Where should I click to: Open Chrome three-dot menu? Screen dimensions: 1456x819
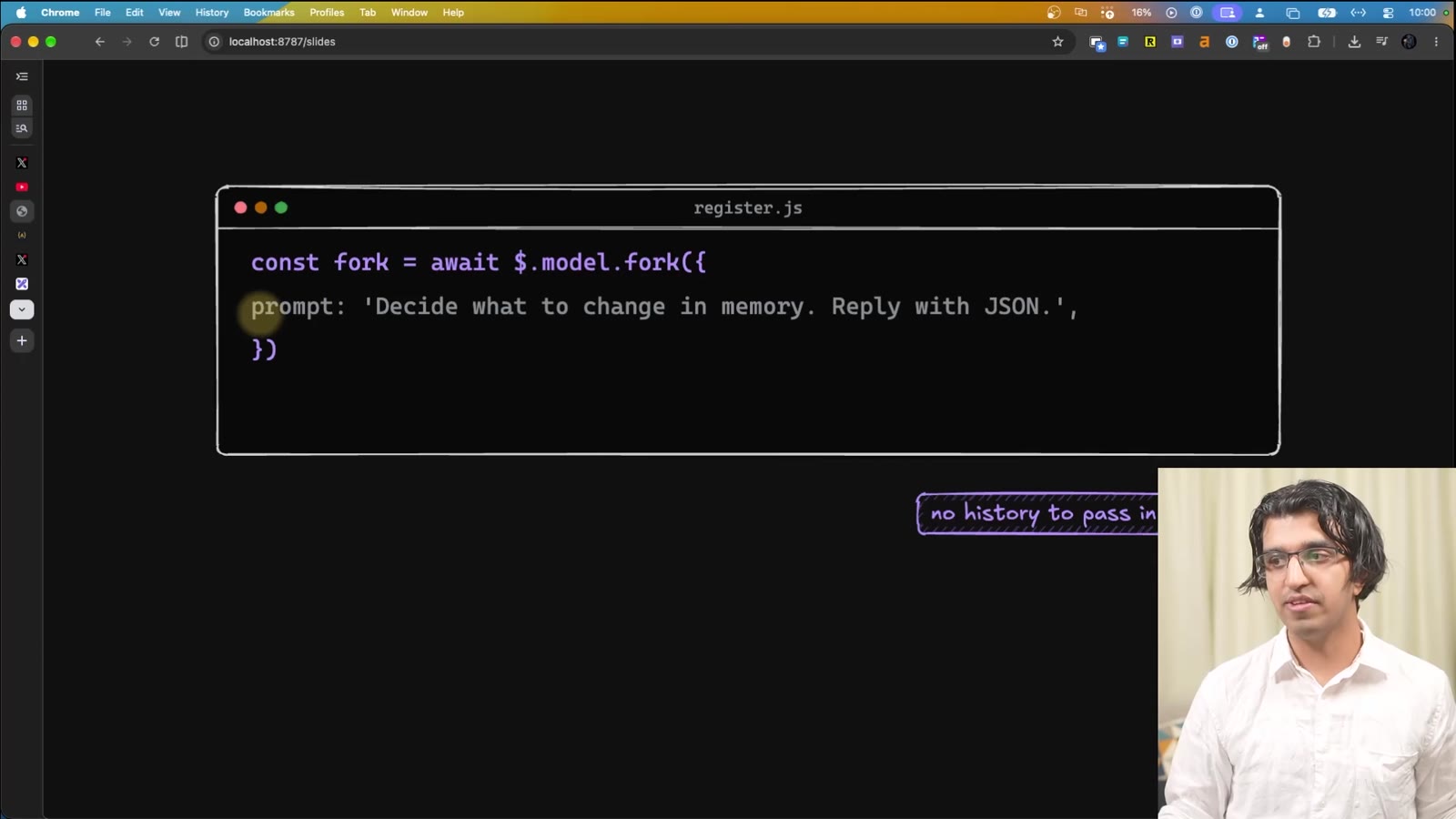(1436, 42)
